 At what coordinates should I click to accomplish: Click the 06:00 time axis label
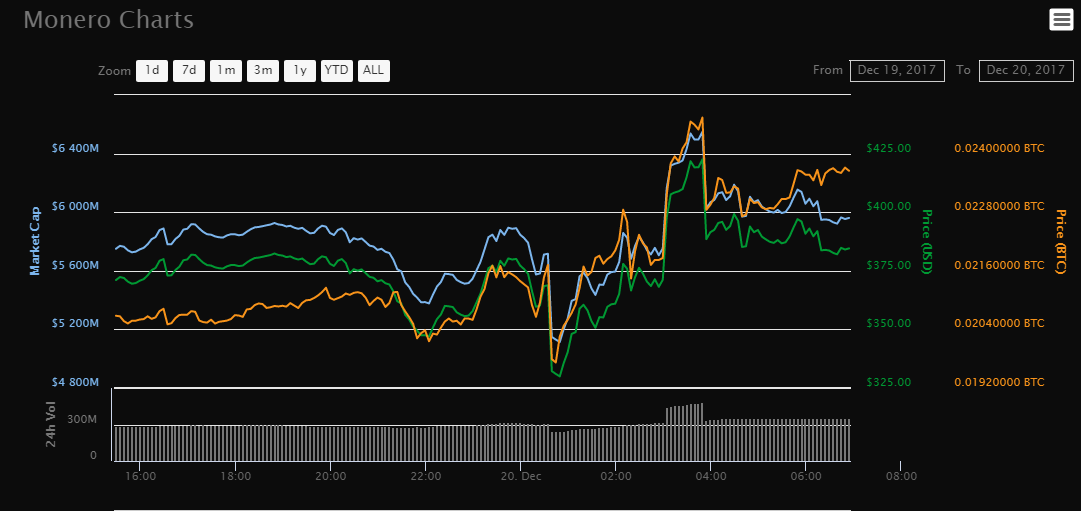click(806, 477)
